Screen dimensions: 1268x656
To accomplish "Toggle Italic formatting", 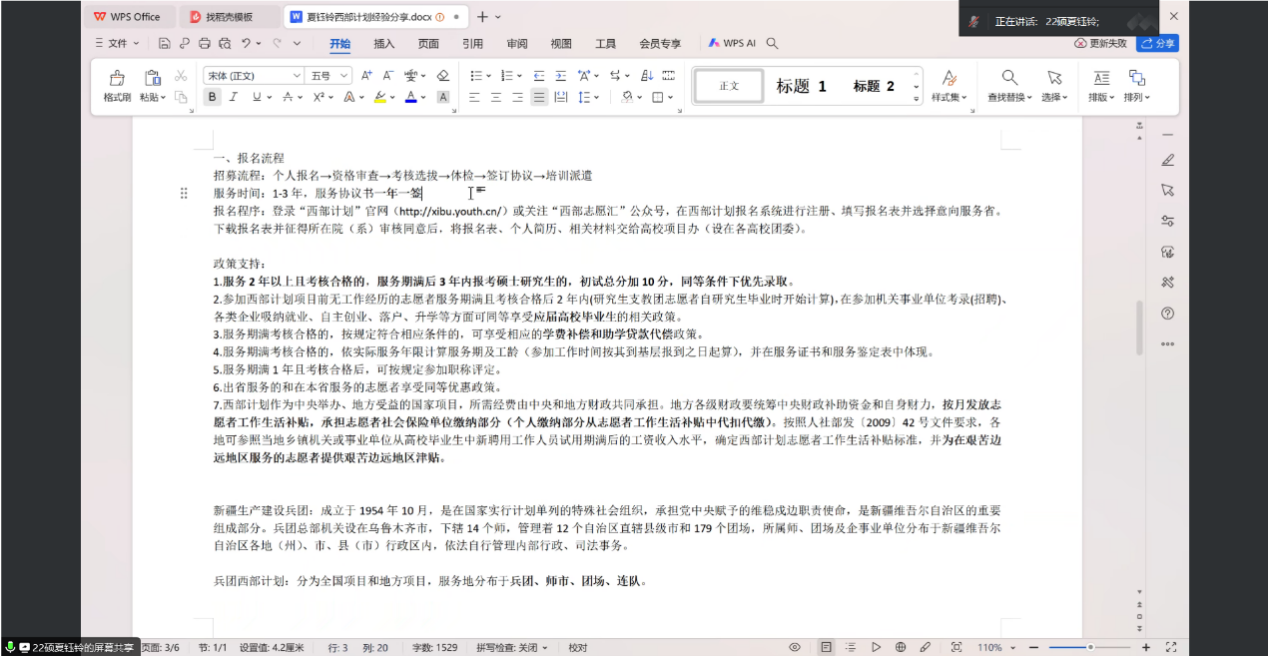I will point(233,97).
